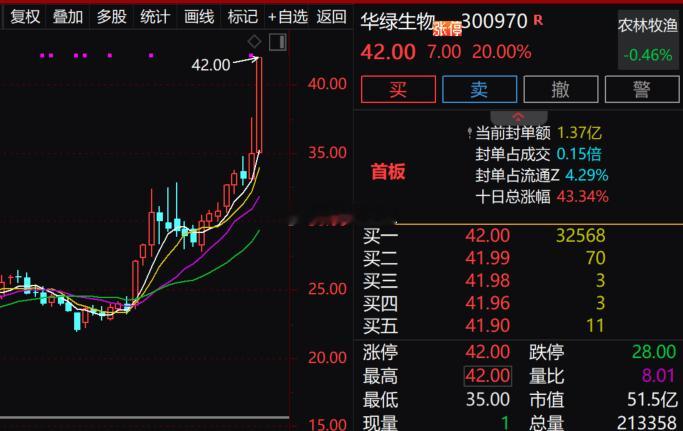
Task: Click the boxed 最高 value 42.00
Action: pos(487,375)
